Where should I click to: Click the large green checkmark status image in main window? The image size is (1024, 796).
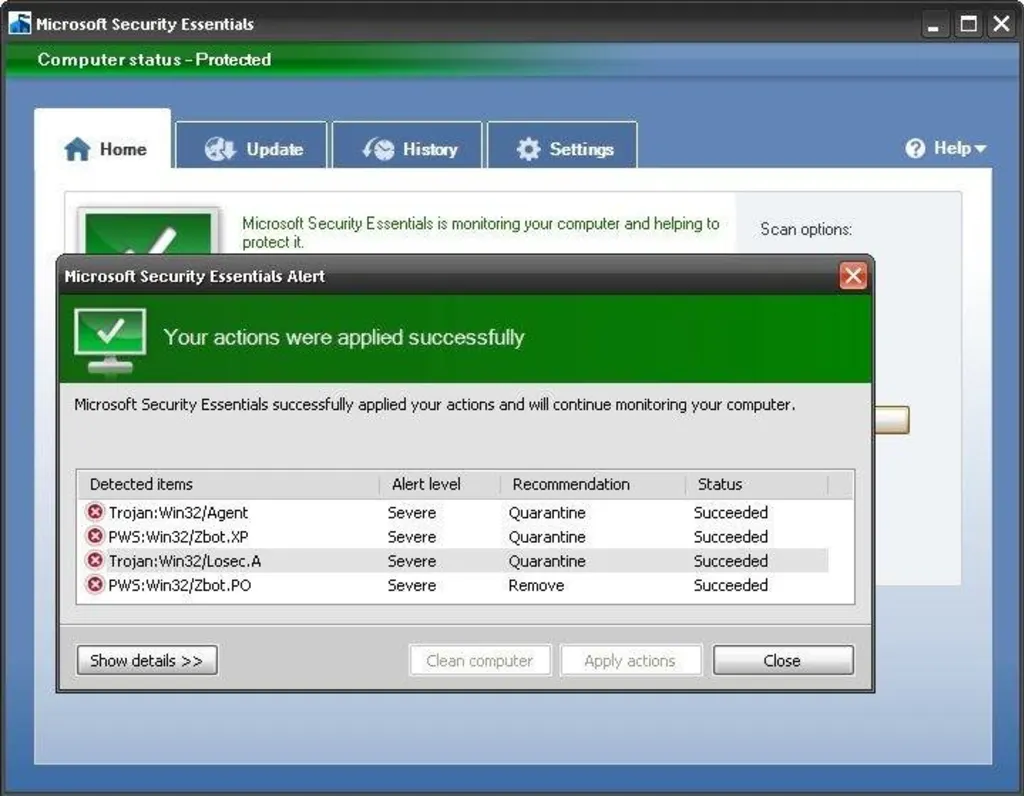(x=149, y=232)
